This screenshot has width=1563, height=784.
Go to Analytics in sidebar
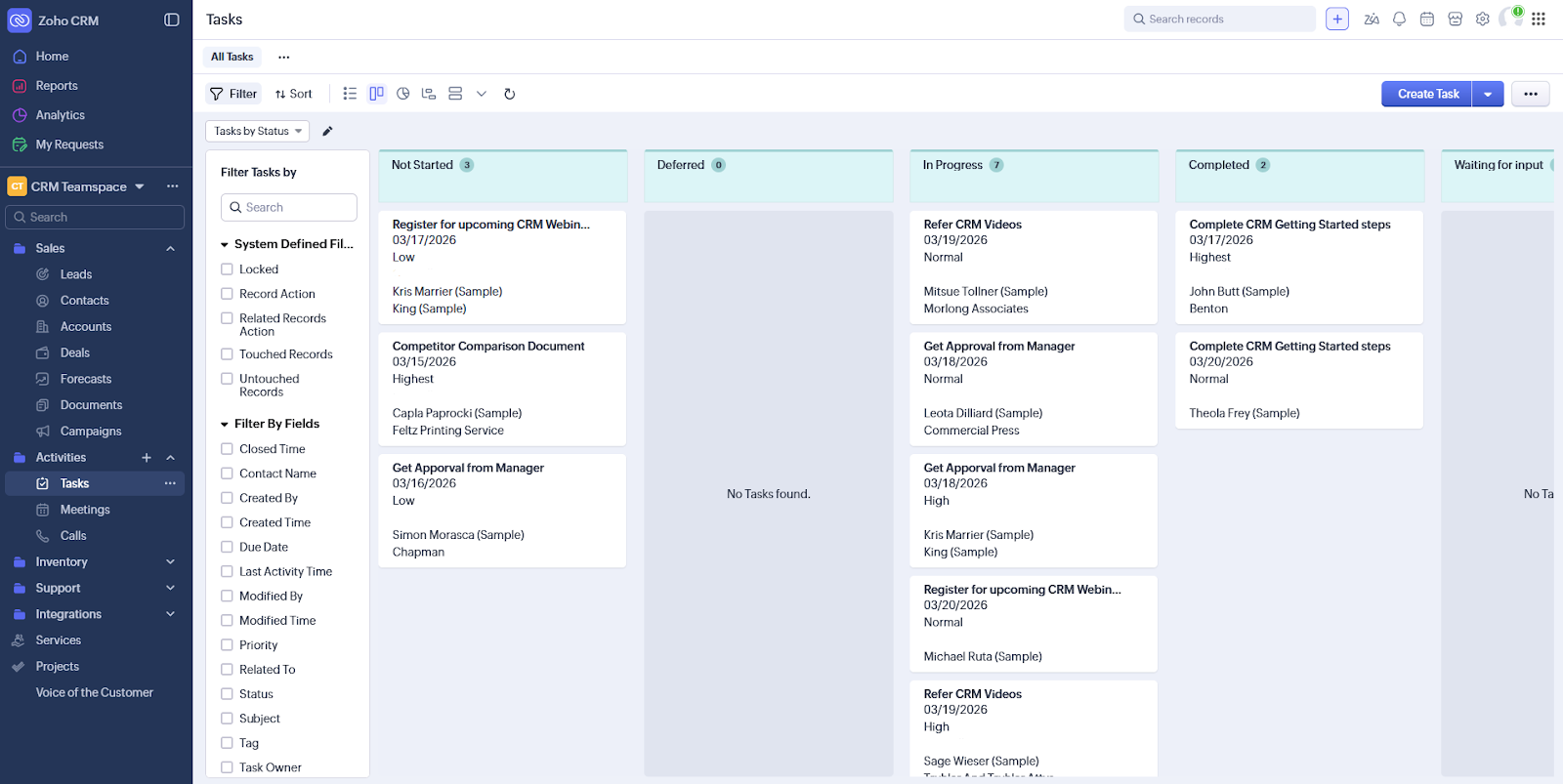coord(61,115)
